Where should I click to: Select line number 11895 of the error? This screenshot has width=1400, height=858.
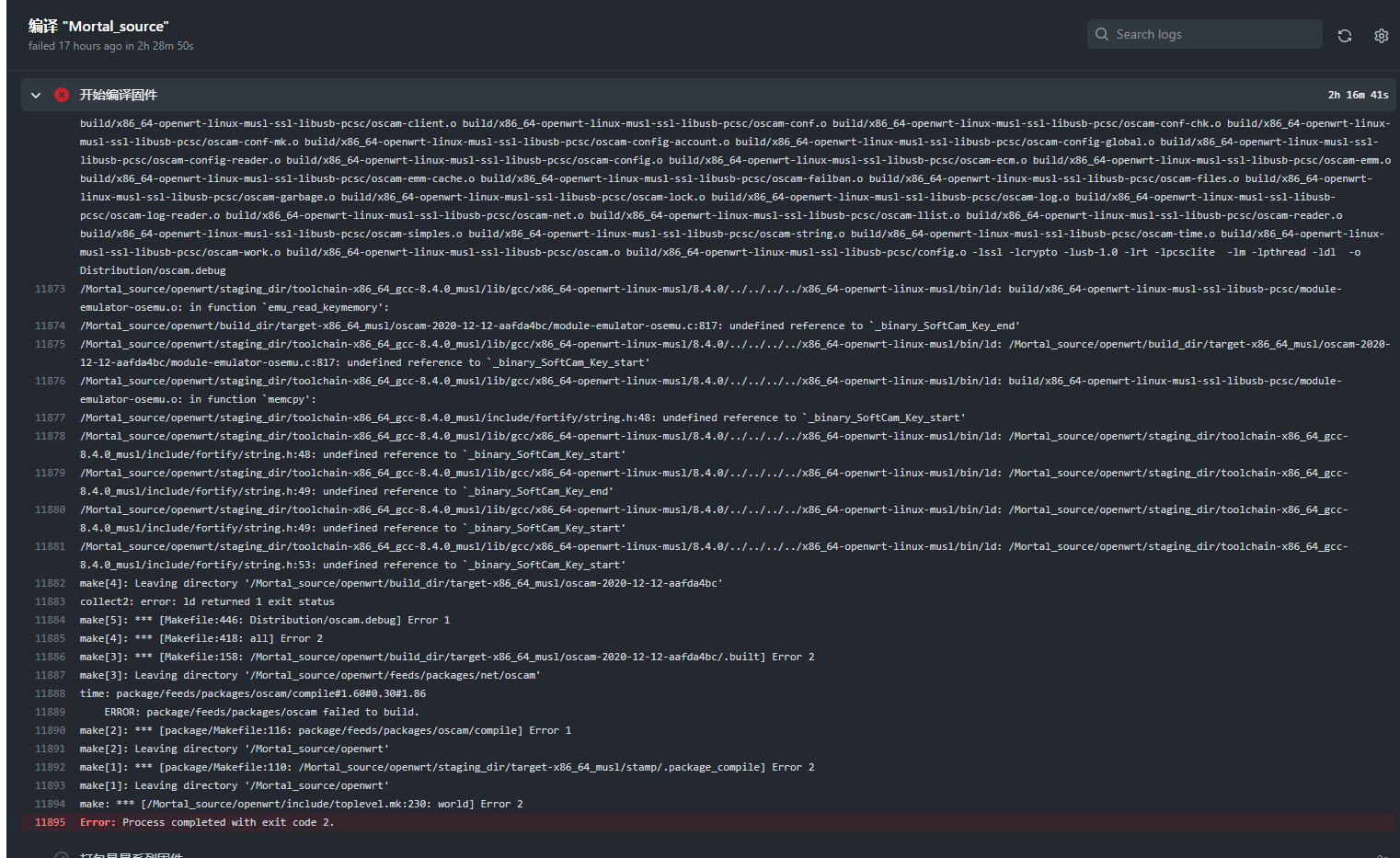(x=50, y=822)
